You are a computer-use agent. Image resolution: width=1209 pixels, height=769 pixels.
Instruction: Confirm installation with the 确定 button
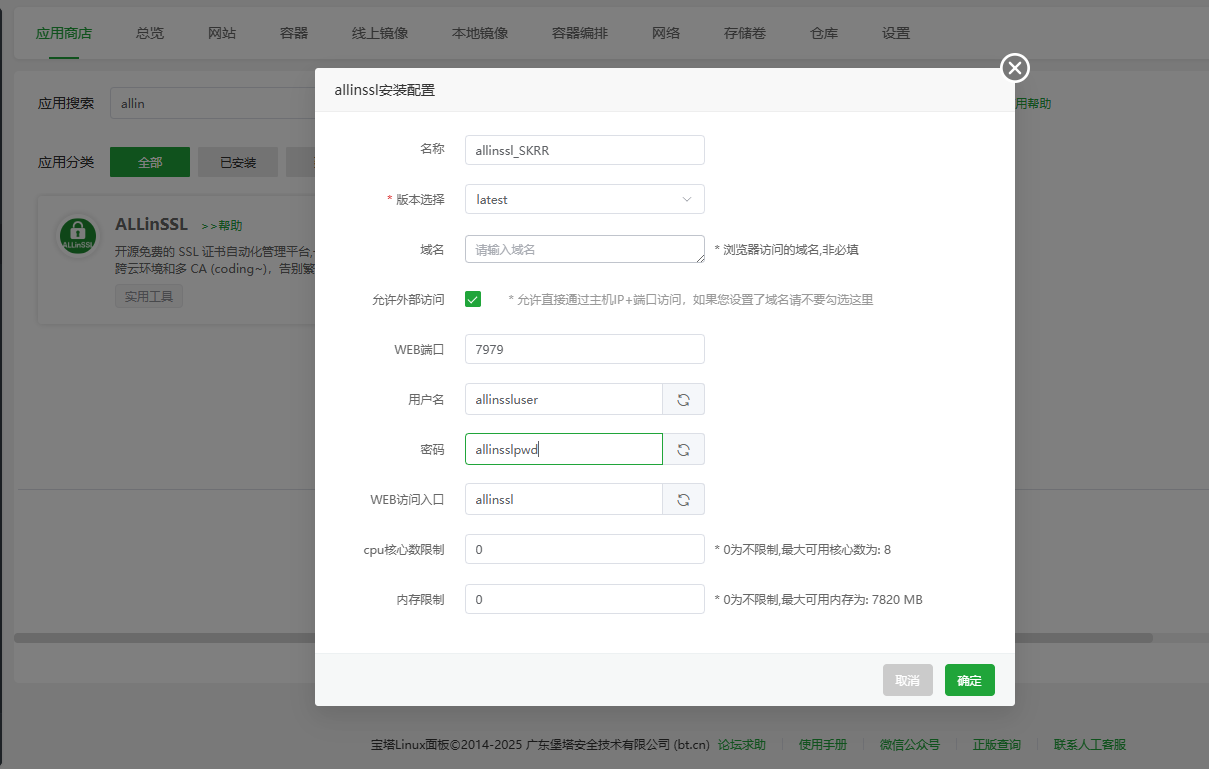[970, 680]
